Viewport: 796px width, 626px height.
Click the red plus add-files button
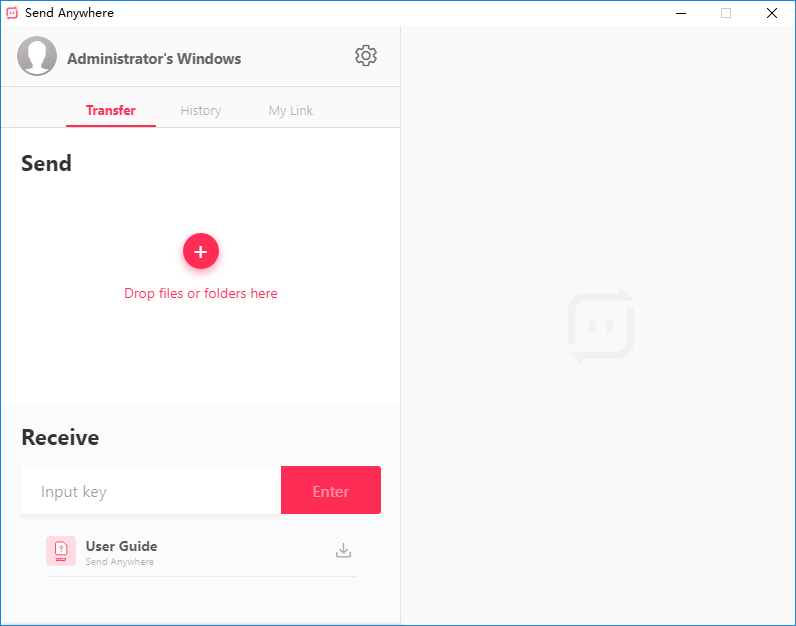(x=201, y=251)
